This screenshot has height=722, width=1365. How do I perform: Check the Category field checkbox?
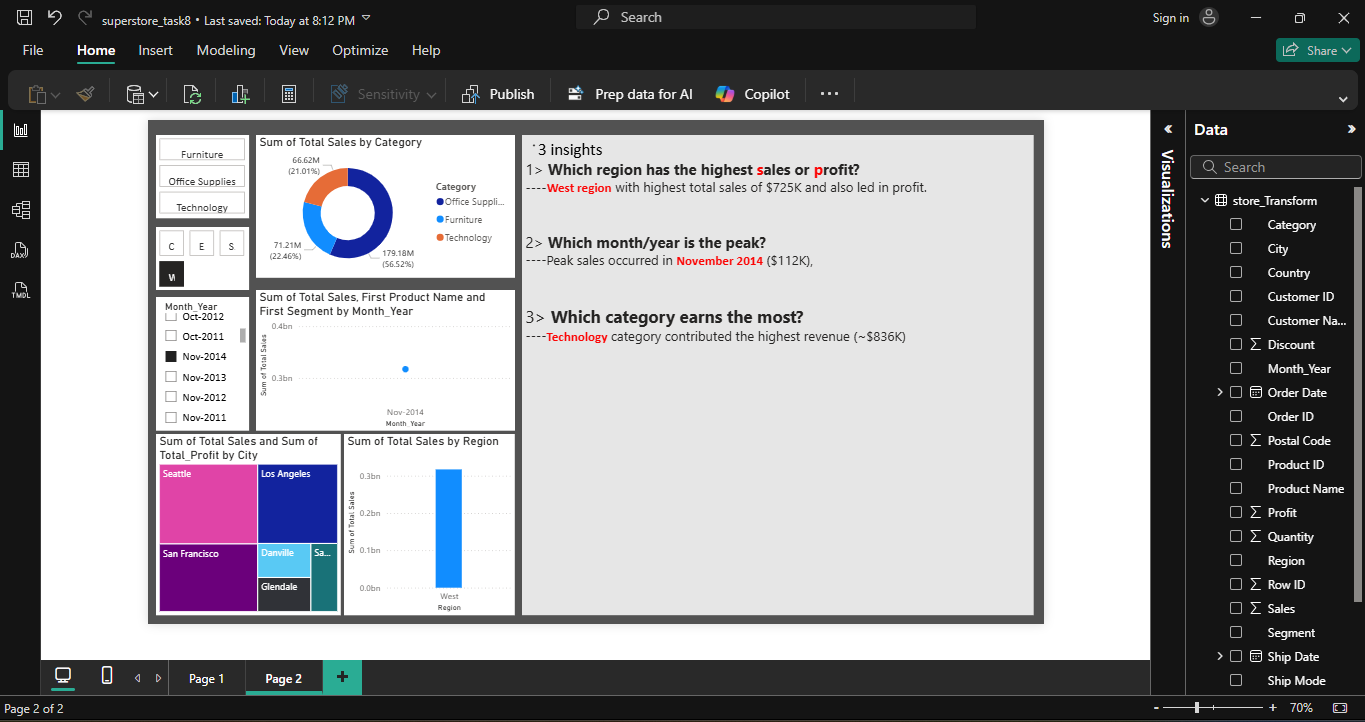click(1236, 225)
